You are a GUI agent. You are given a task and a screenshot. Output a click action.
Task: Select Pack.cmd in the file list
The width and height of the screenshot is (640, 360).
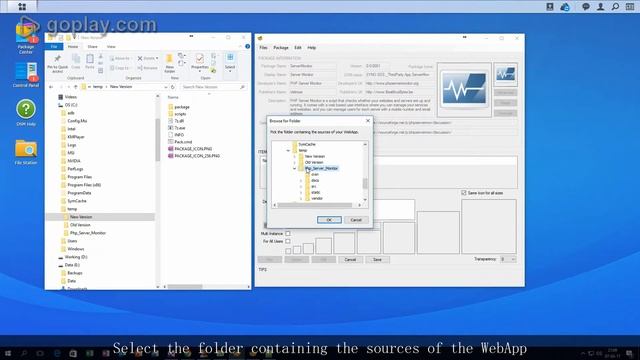point(180,142)
